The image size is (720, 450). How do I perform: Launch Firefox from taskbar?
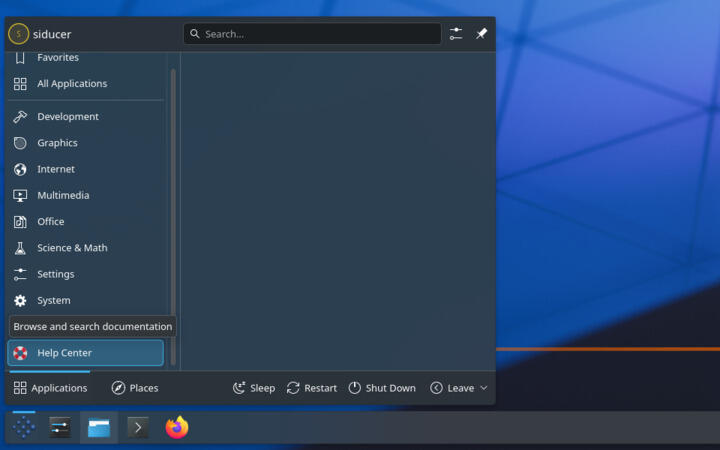coord(177,428)
